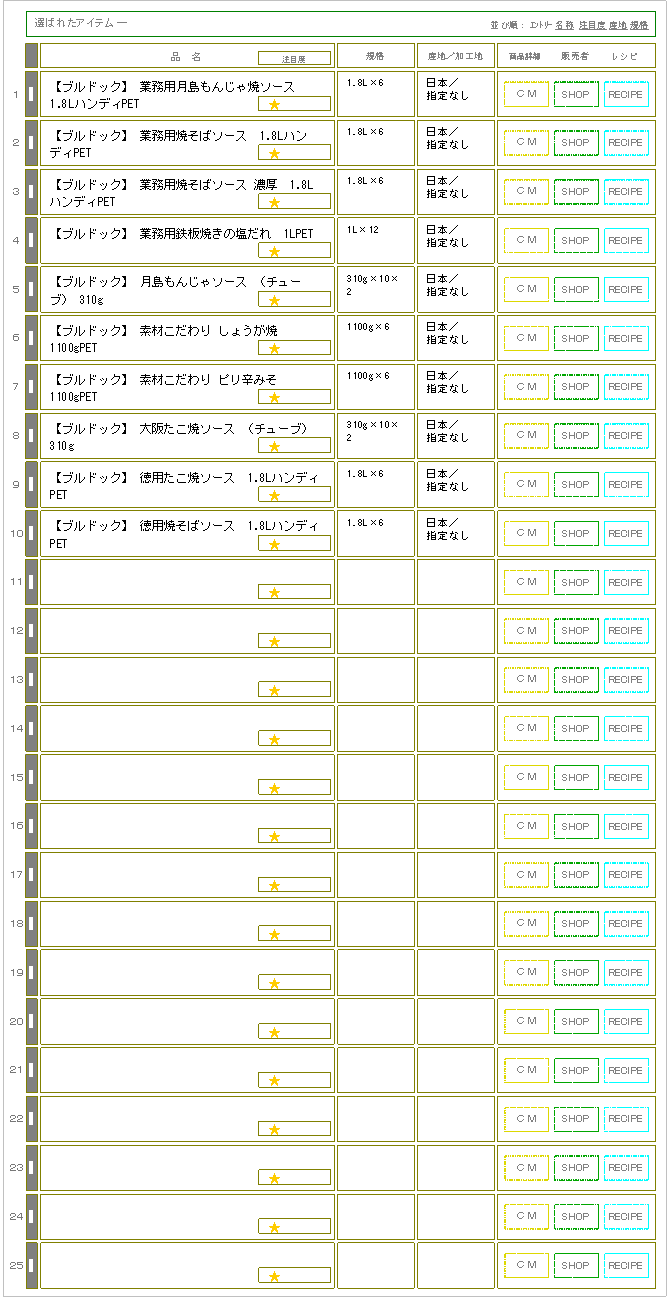Click the star in empty row 22
This screenshot has height=1298, width=668.
point(274,1130)
